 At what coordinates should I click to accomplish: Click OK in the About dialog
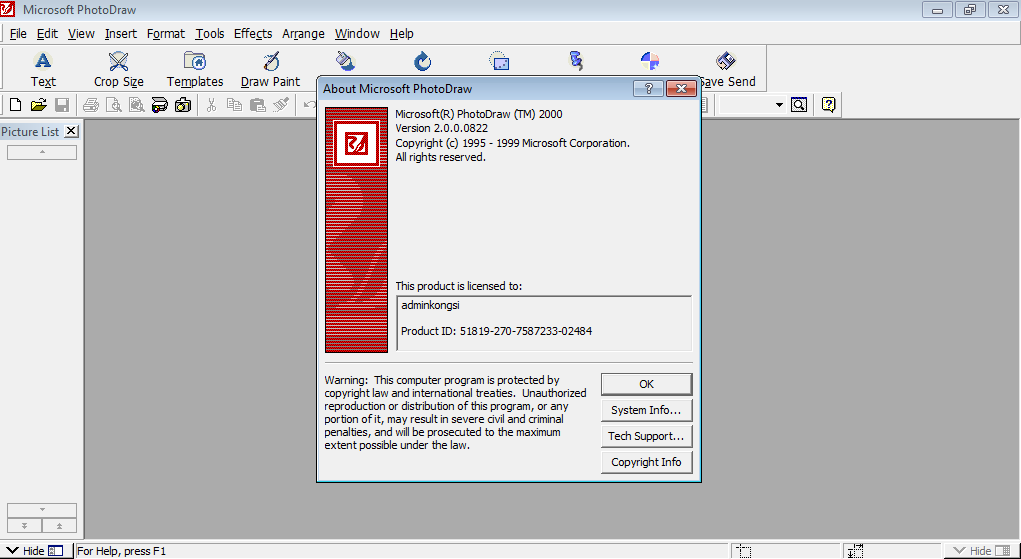647,384
